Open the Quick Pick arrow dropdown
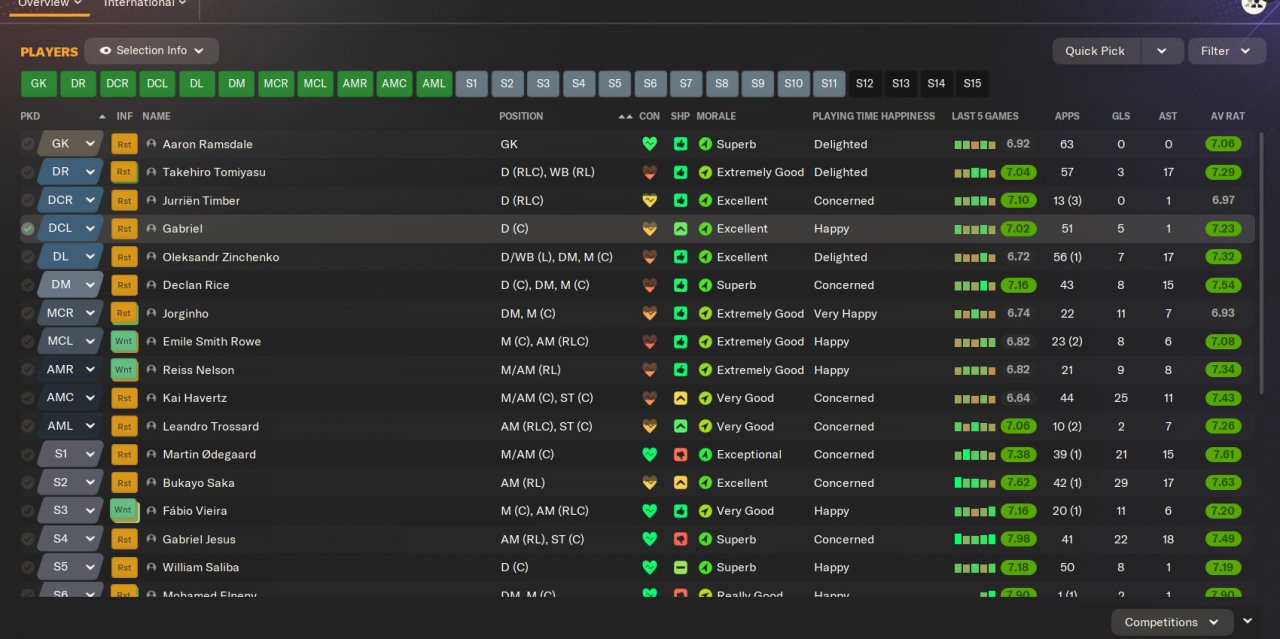This screenshot has height=639, width=1280. tap(1161, 51)
